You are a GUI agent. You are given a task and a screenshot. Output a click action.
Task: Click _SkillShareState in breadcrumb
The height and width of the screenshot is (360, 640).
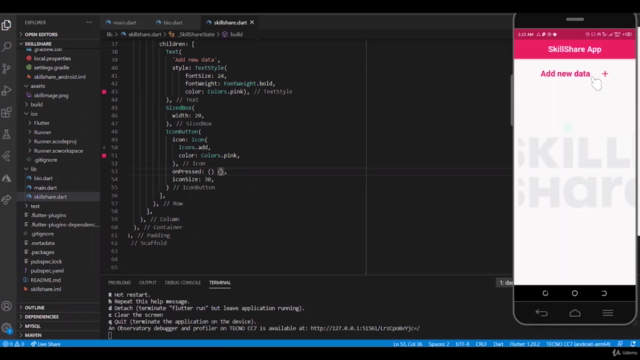(196, 35)
